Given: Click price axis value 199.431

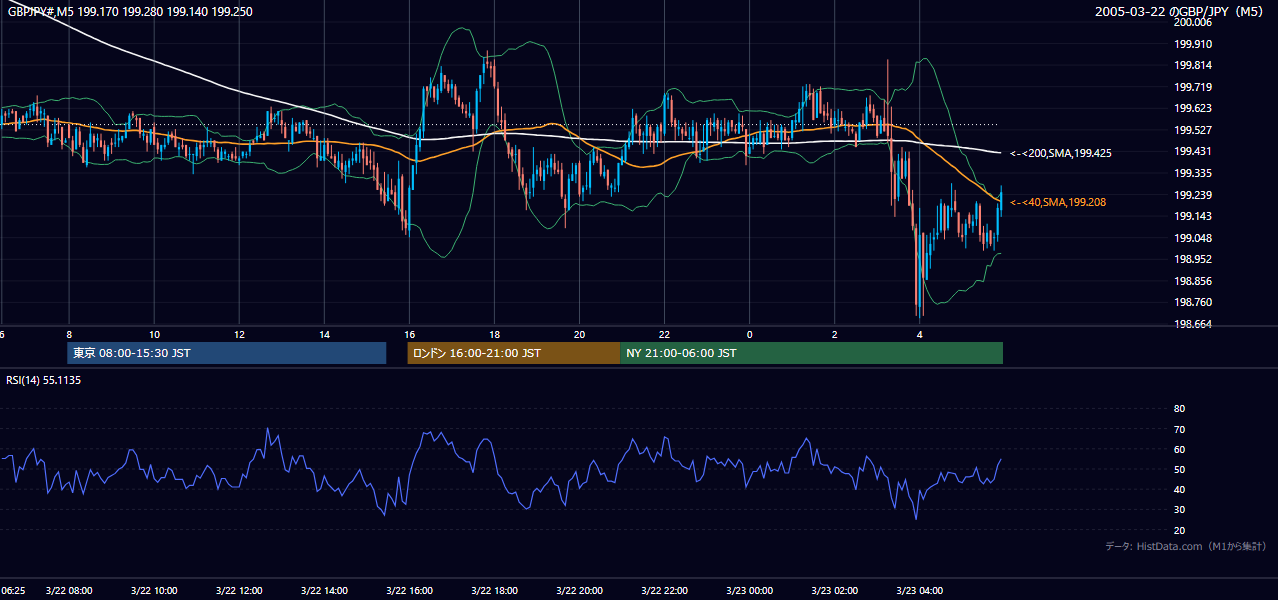Looking at the screenshot, I should (1193, 151).
